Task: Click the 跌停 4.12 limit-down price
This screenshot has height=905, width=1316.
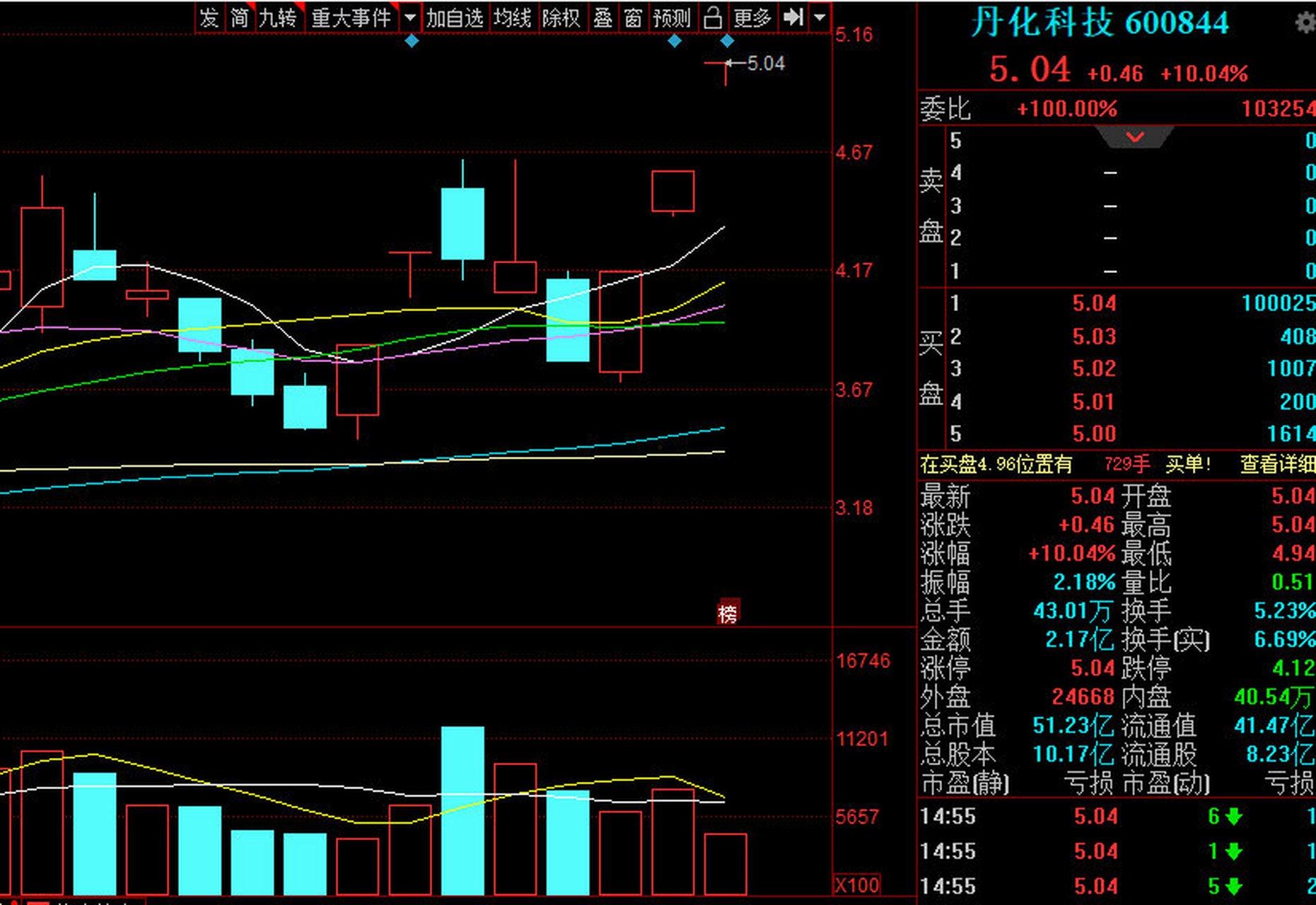Action: coord(1293,668)
